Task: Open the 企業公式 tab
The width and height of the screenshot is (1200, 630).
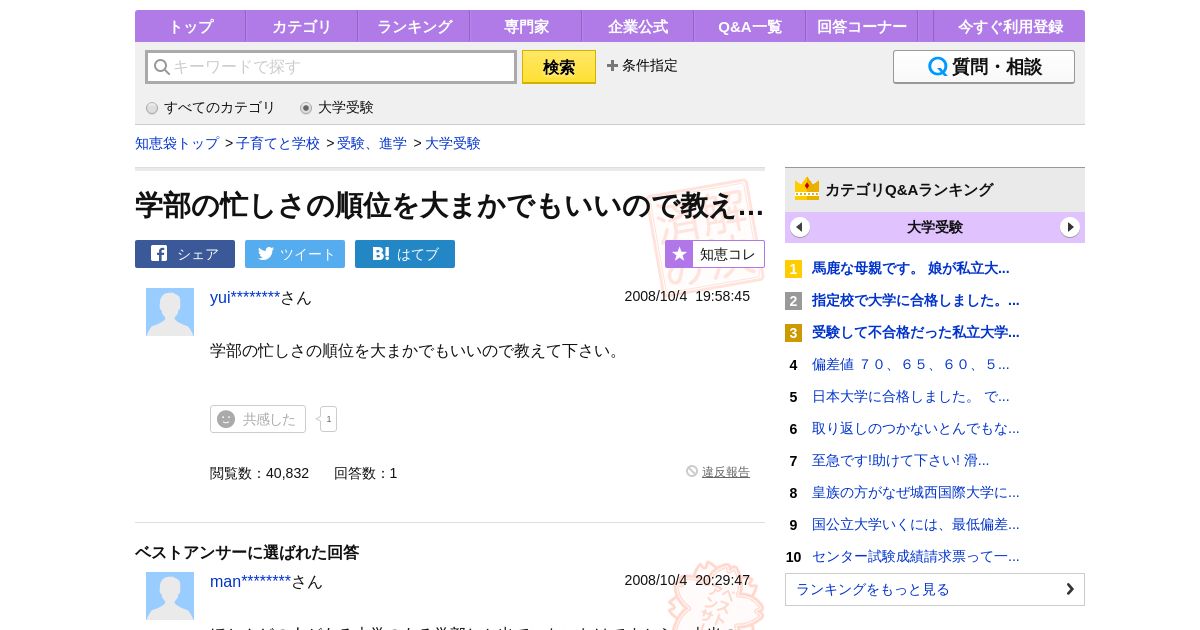Action: pyautogui.click(x=638, y=26)
